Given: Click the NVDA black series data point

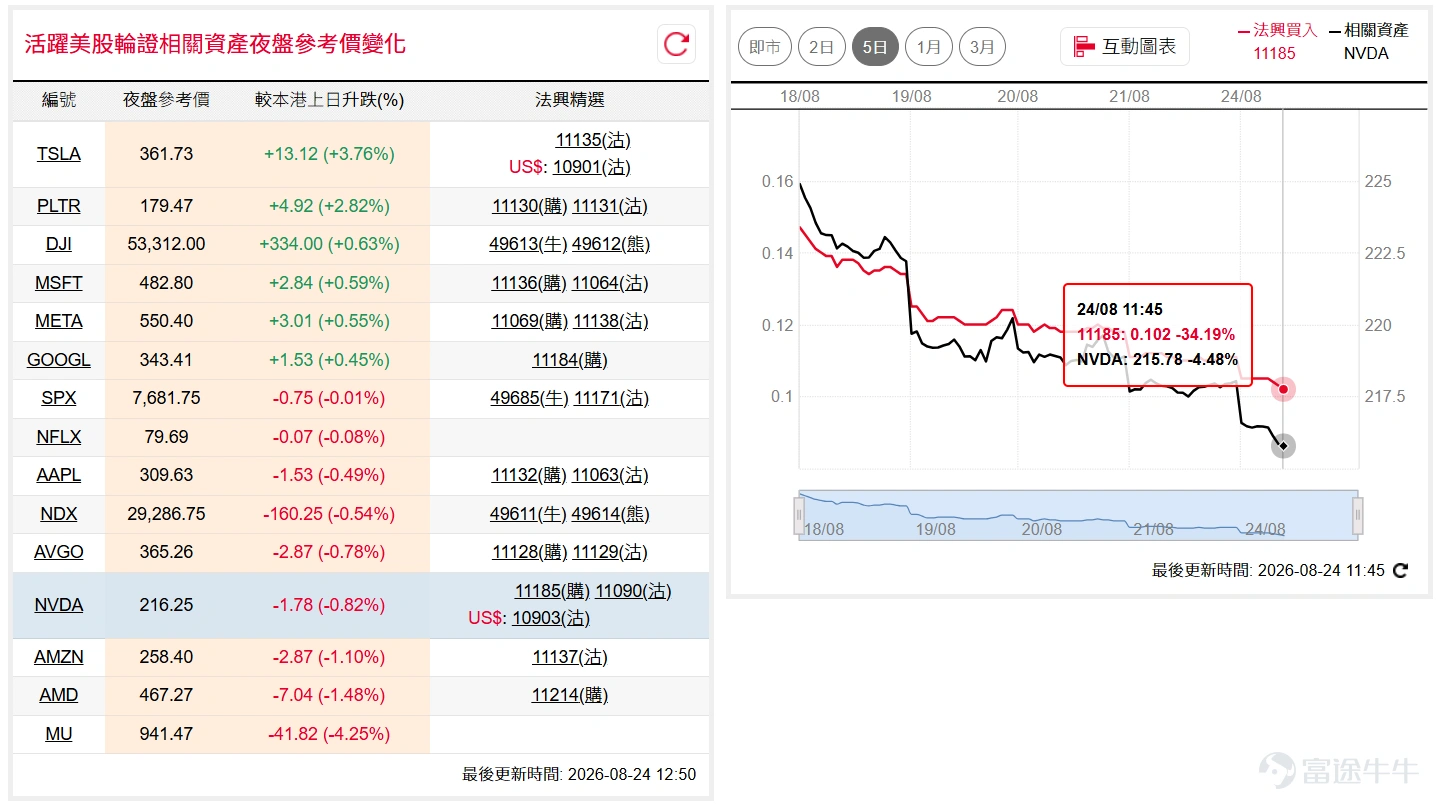Looking at the screenshot, I should coord(1283,445).
